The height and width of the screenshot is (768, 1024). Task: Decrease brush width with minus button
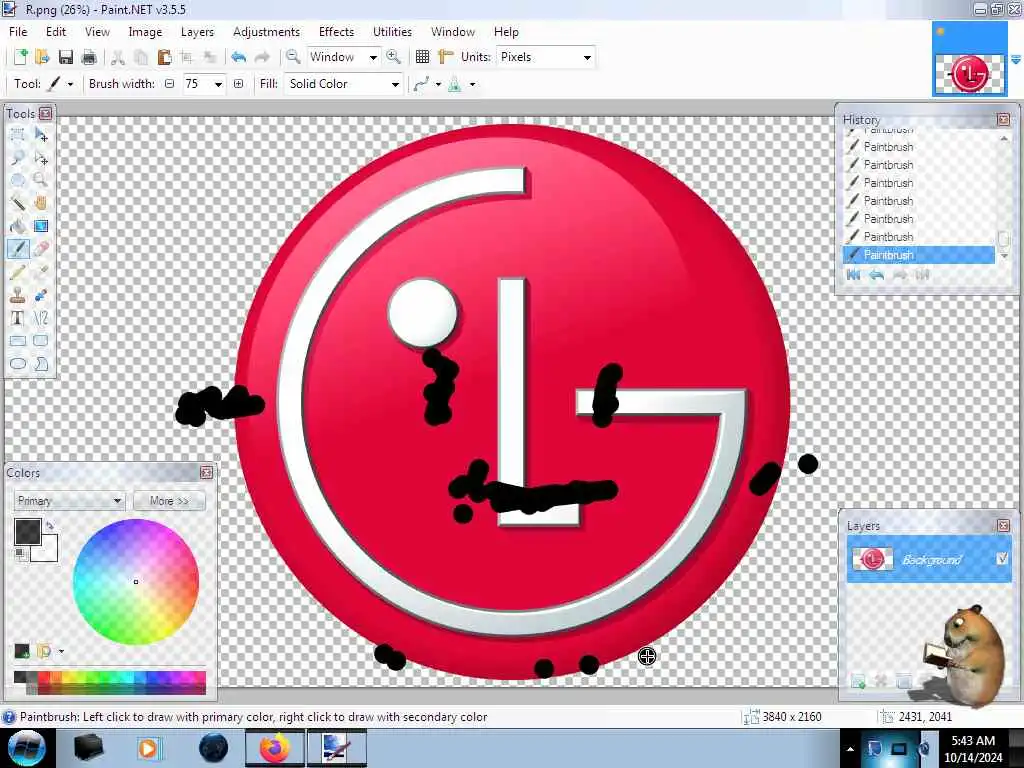coord(170,84)
